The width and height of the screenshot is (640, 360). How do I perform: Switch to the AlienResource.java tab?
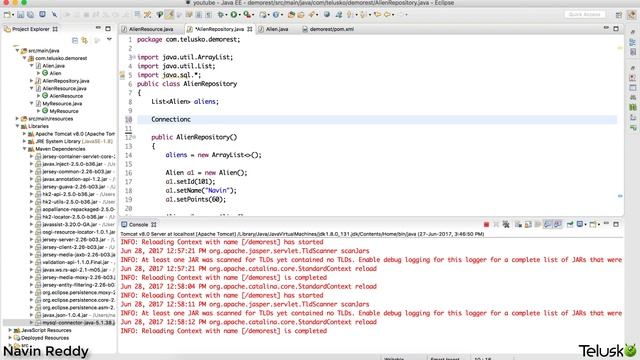click(151, 29)
